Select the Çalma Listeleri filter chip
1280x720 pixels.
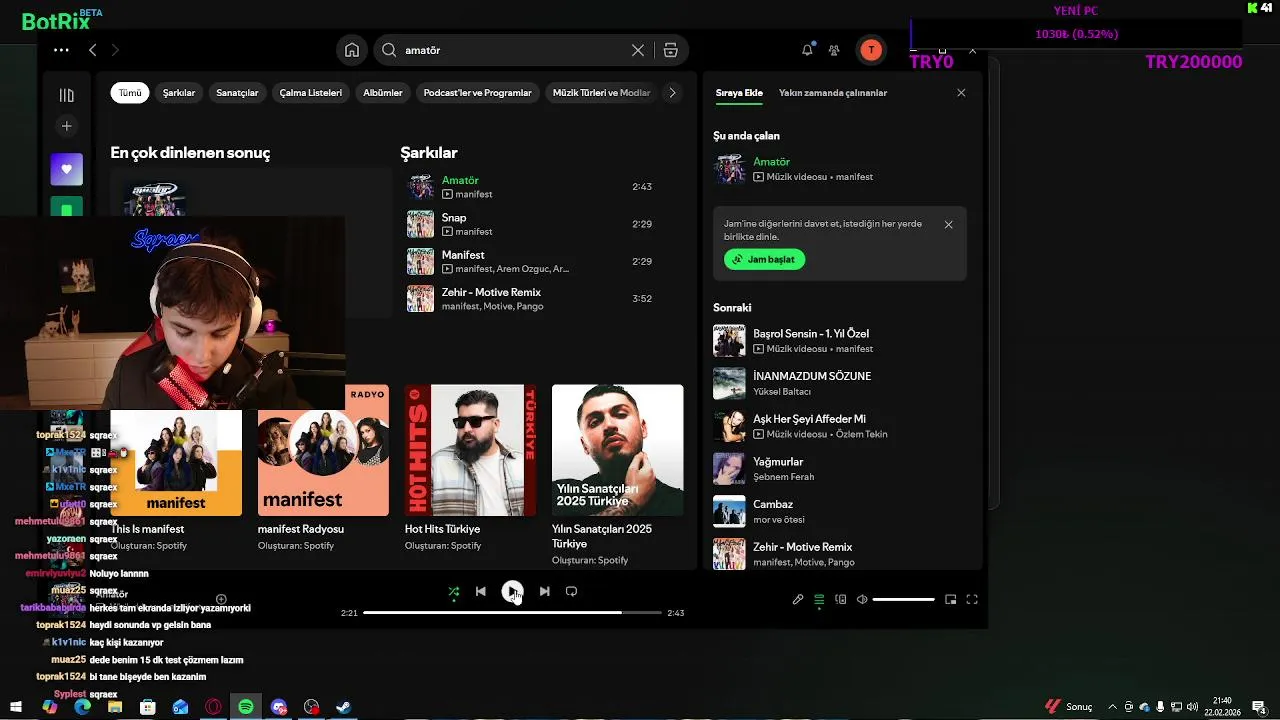310,93
